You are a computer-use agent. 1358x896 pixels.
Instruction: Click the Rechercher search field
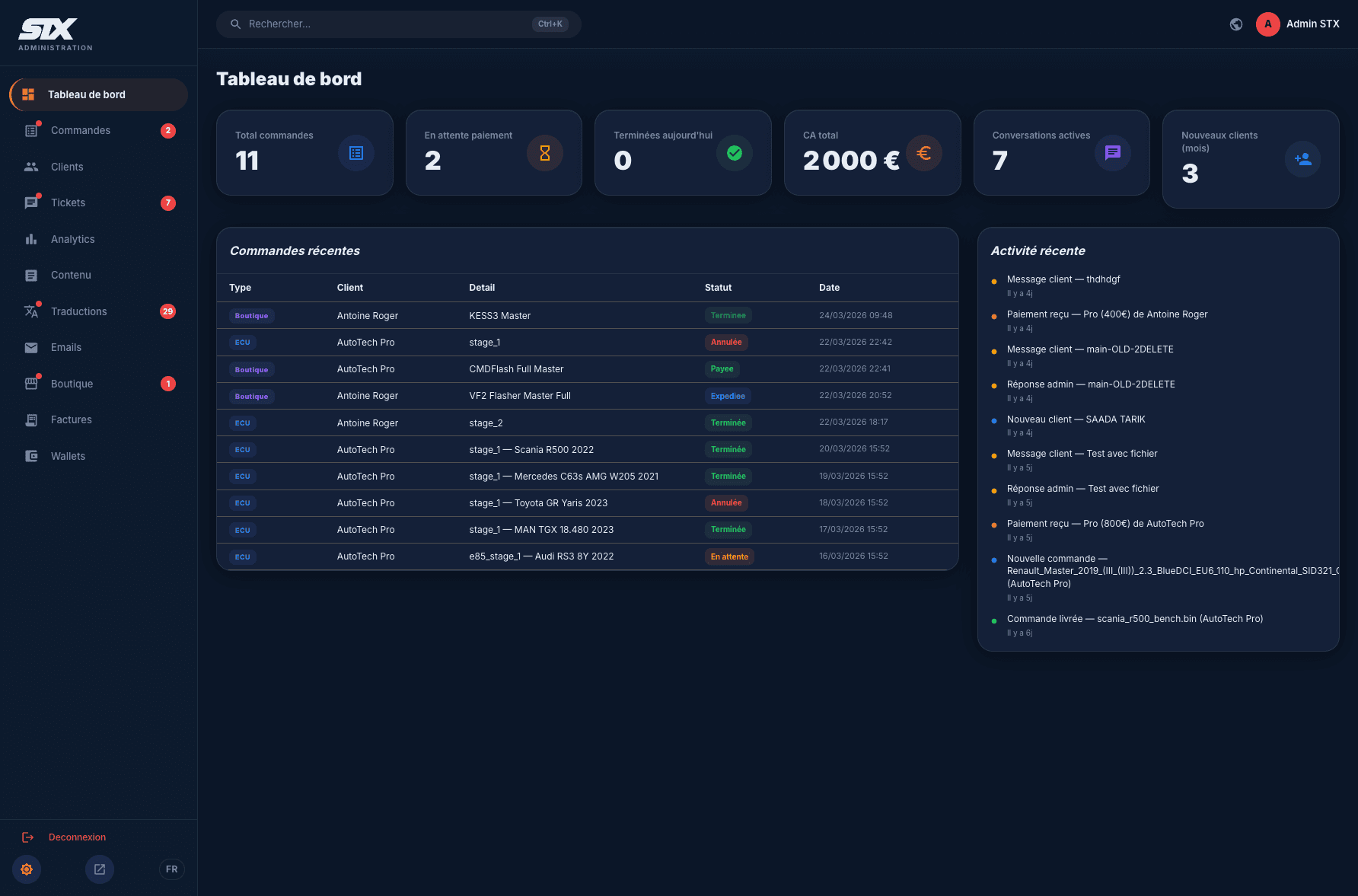pos(399,24)
